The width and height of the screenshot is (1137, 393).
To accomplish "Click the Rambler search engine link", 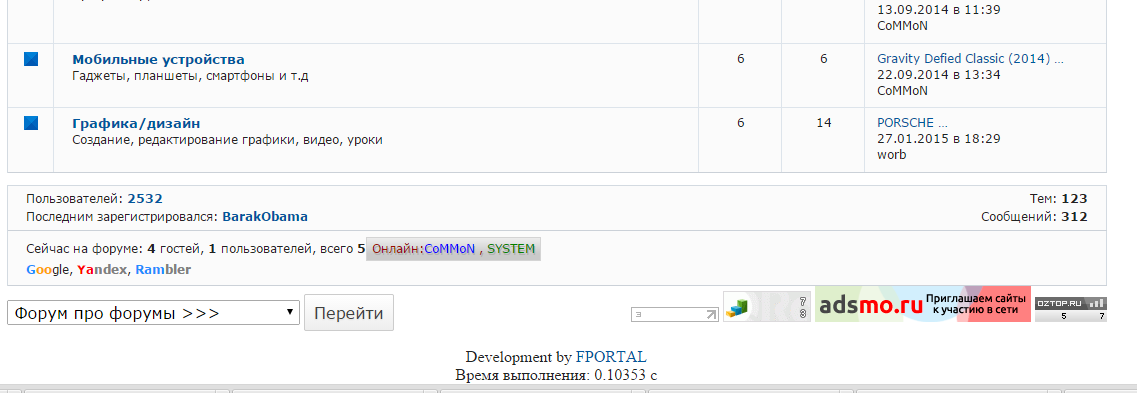I will pyautogui.click(x=163, y=270).
